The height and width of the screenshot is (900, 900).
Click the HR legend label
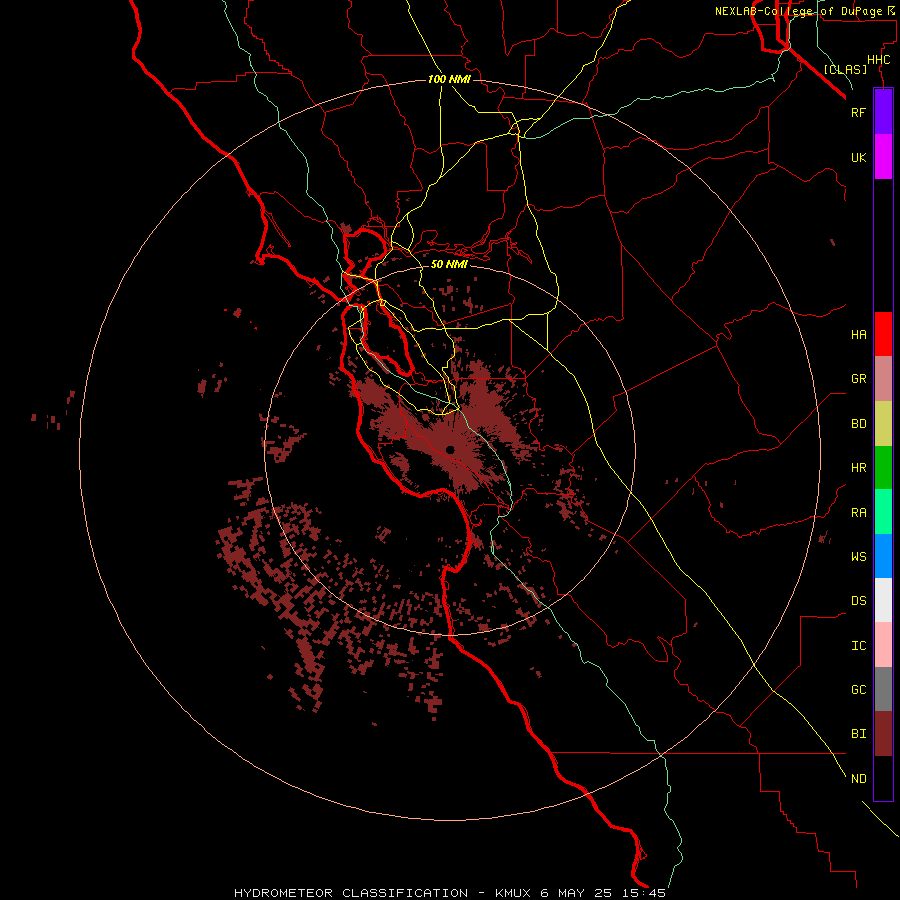(858, 468)
